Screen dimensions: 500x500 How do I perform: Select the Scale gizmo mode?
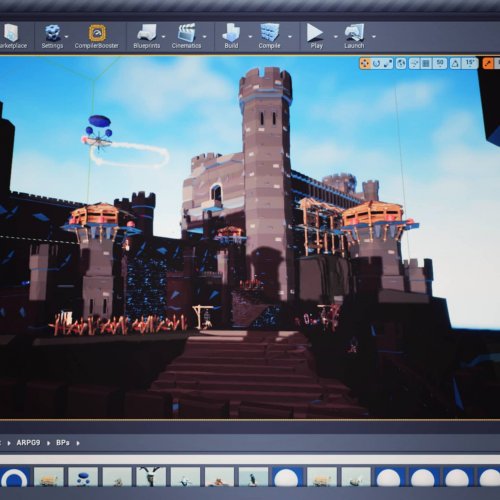point(388,63)
